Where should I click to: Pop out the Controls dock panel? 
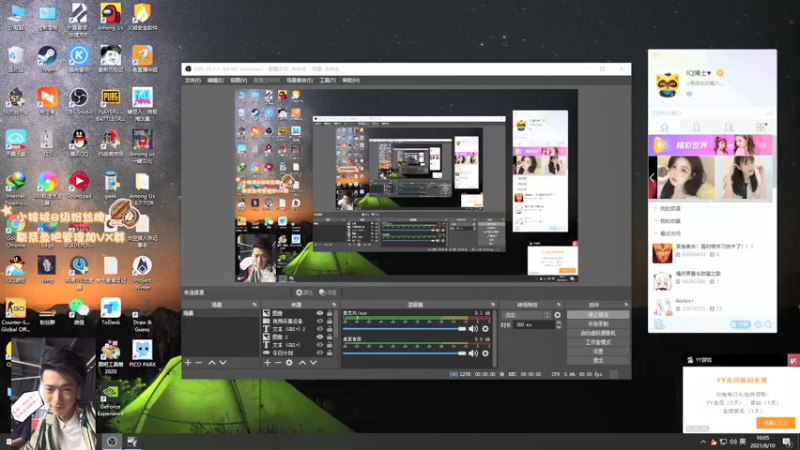click(x=626, y=305)
